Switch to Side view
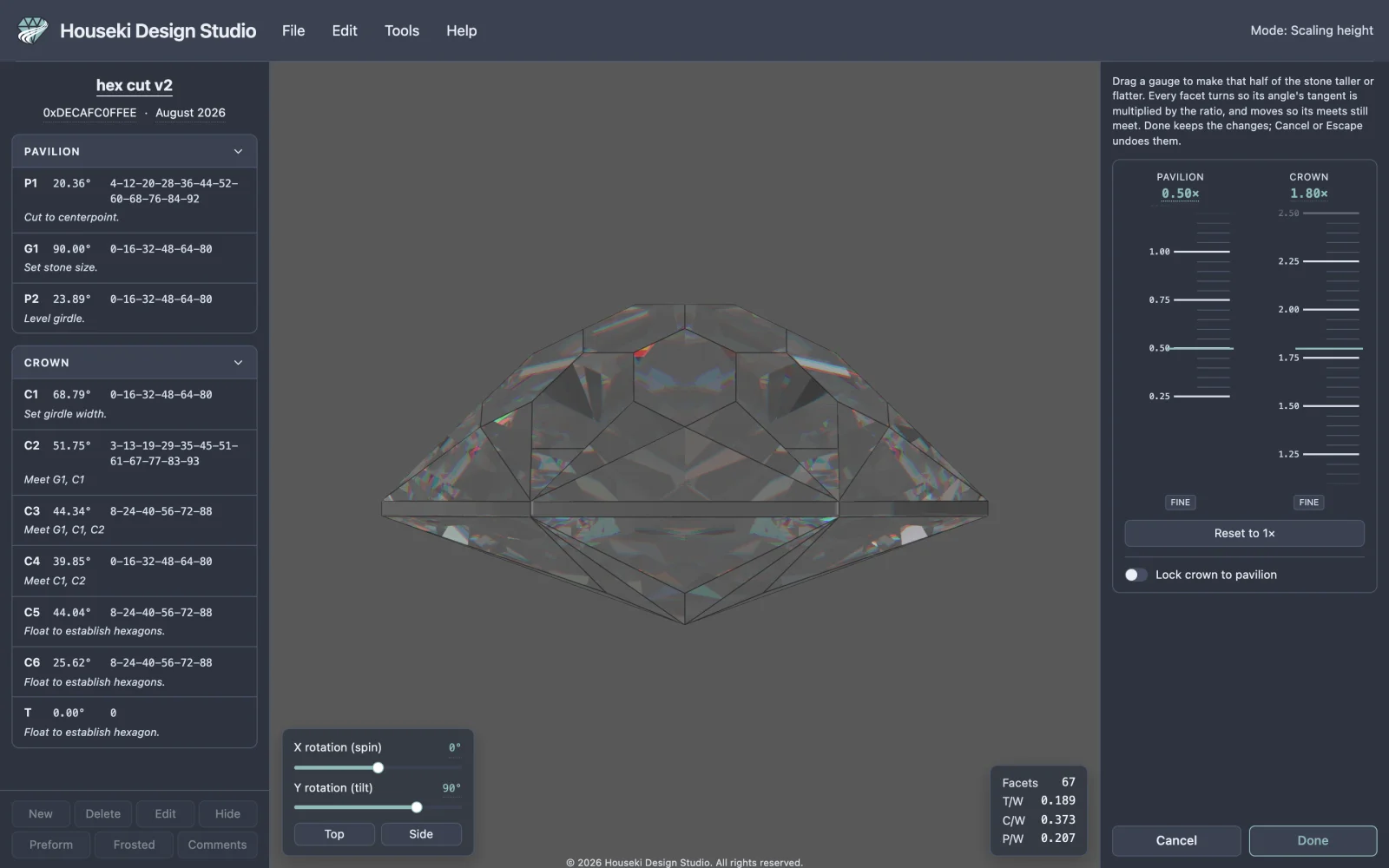The width and height of the screenshot is (1389, 868). click(x=421, y=834)
